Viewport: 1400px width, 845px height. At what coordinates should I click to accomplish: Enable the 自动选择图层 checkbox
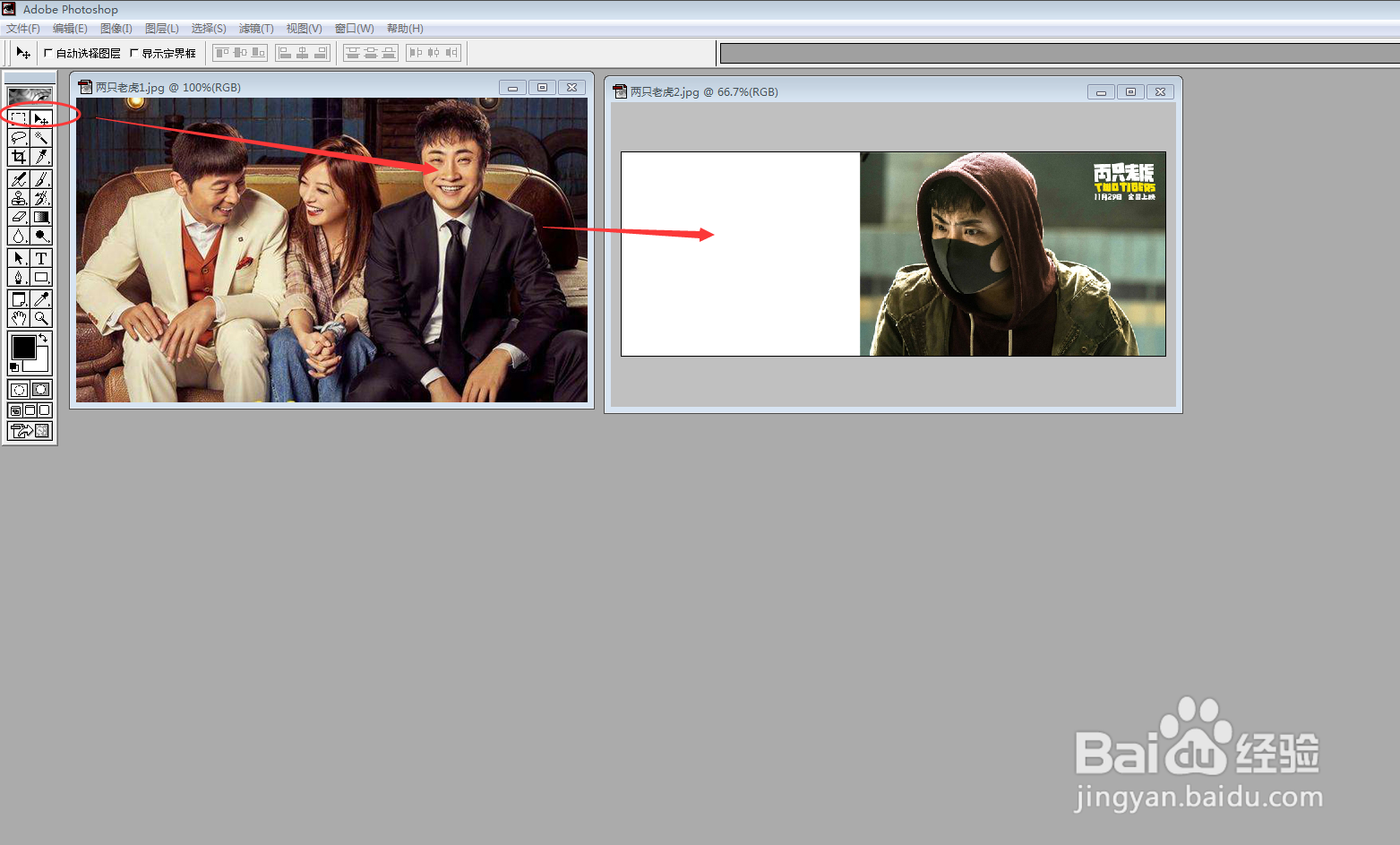[48, 53]
